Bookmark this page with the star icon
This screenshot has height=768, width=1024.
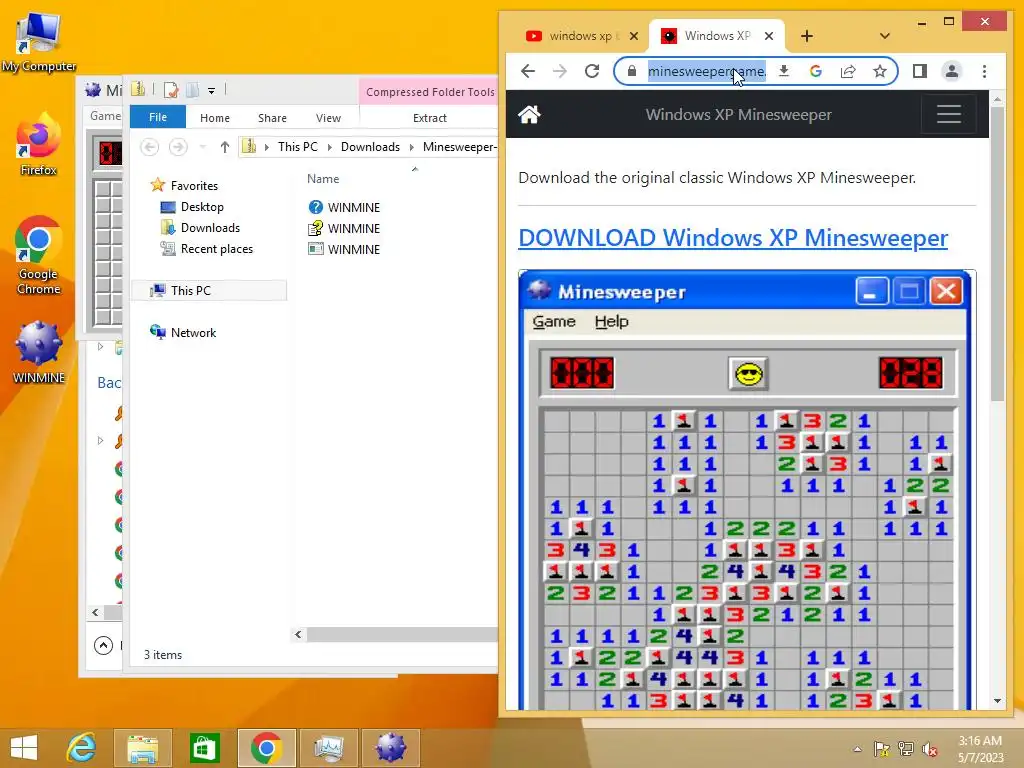pos(880,71)
